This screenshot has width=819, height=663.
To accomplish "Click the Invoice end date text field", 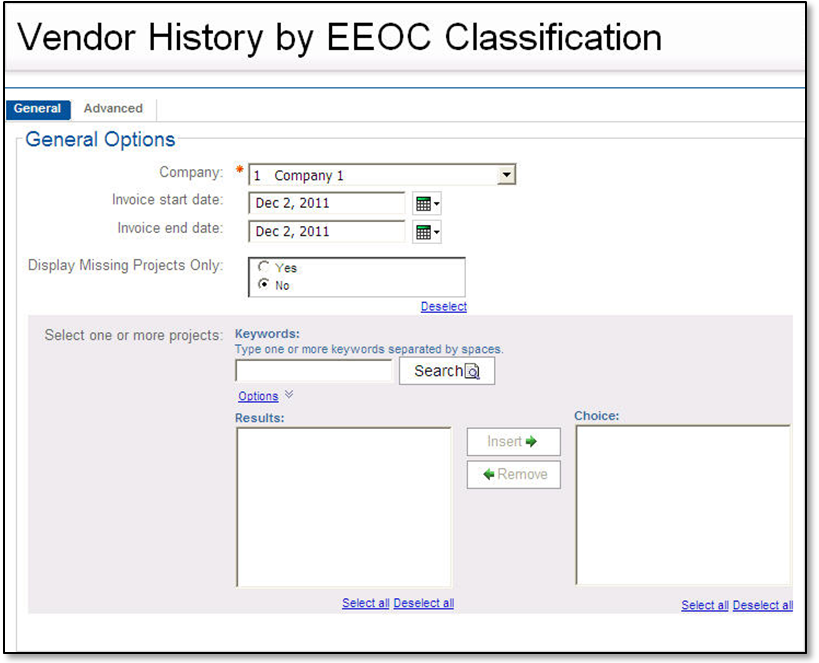I will click(327, 231).
